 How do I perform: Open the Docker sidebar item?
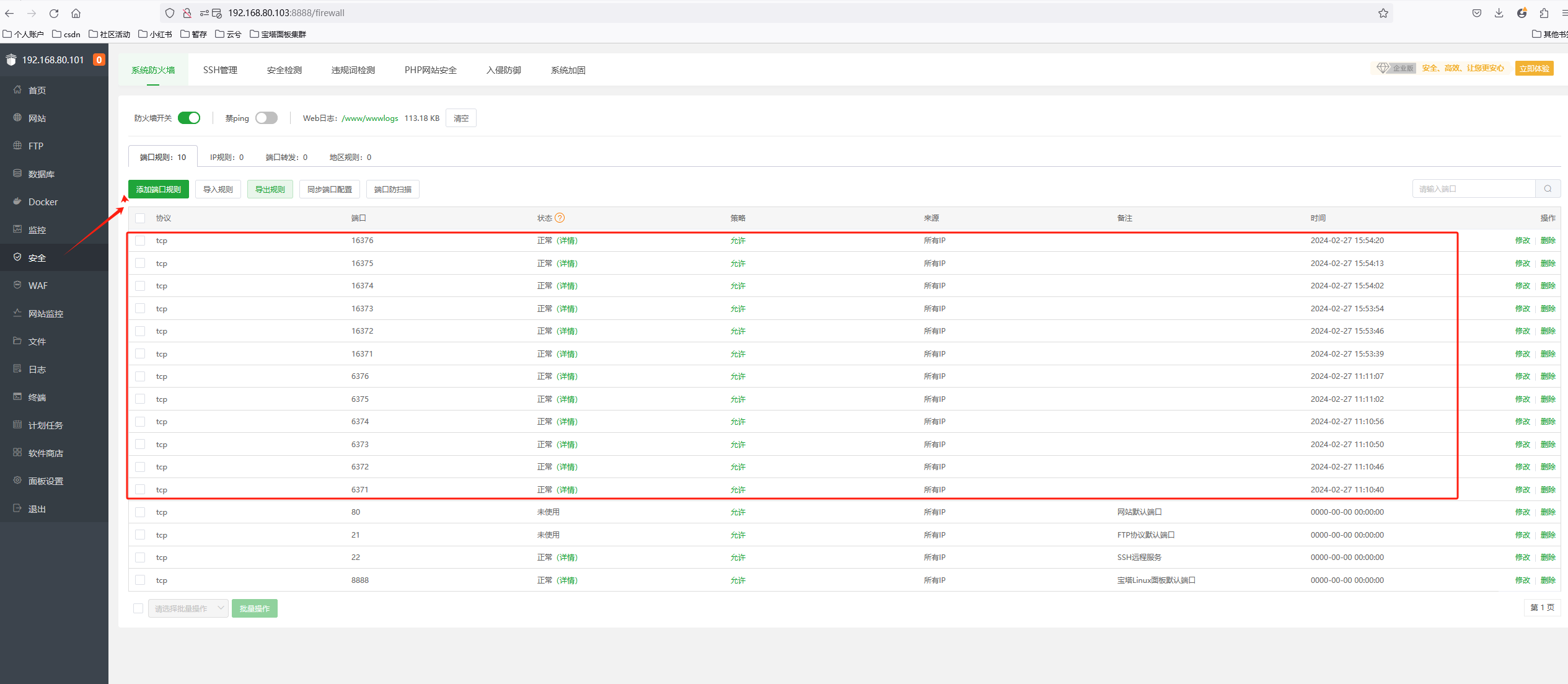pyautogui.click(x=54, y=202)
